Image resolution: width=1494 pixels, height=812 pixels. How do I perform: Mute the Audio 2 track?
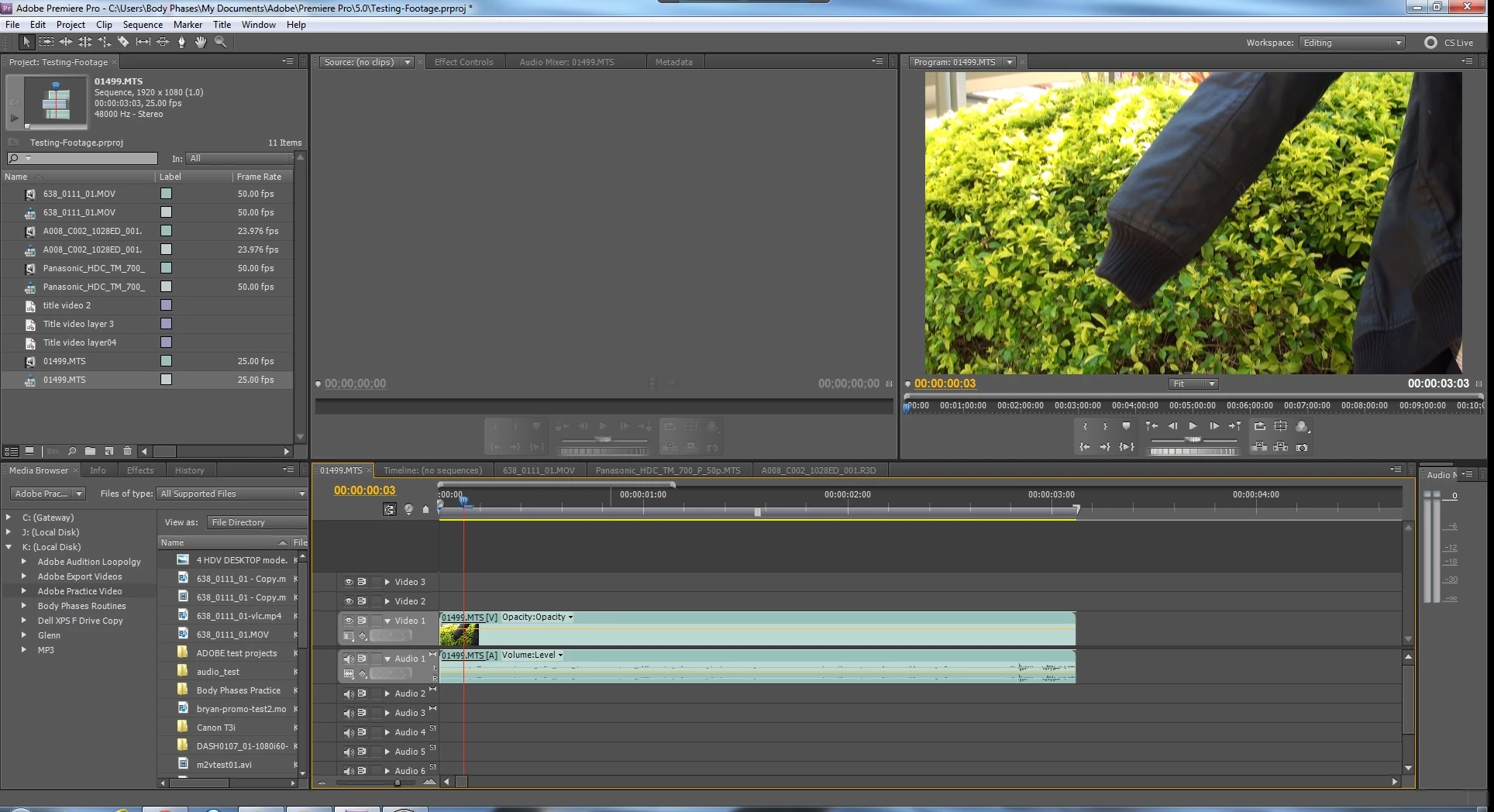[349, 693]
